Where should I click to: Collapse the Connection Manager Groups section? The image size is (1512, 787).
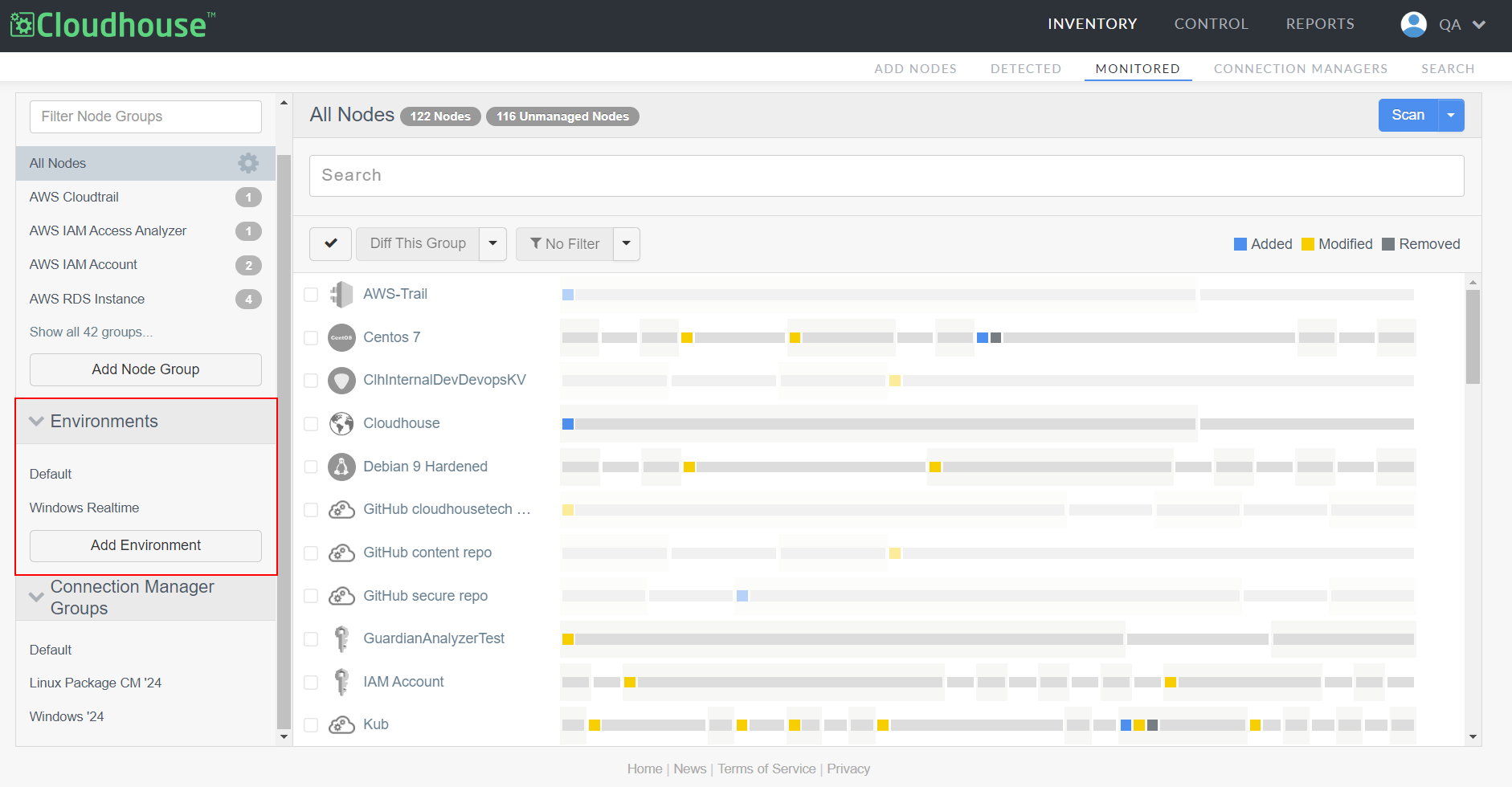point(36,597)
